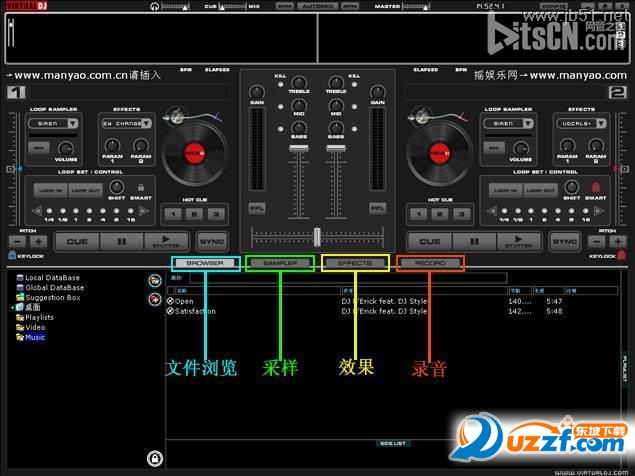The image size is (635, 476).
Task: Increase pitch with right deck plus button
Action: (x=618, y=242)
